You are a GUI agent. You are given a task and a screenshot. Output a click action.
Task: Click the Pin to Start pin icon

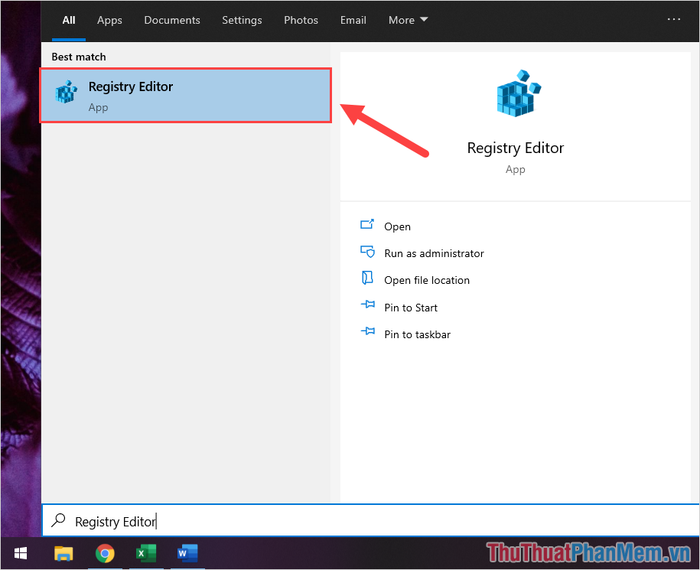tap(368, 304)
